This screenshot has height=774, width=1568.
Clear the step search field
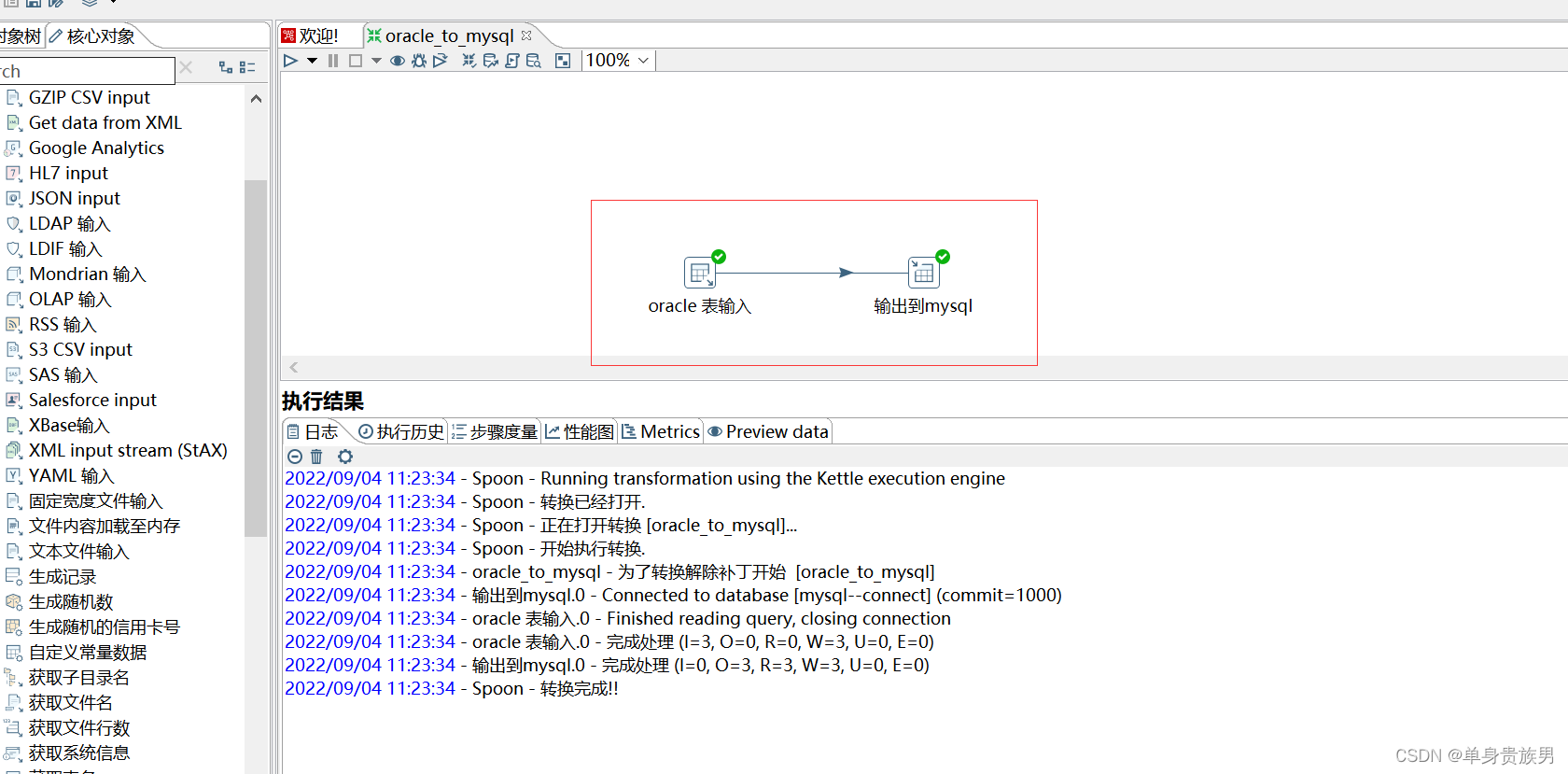coord(186,67)
